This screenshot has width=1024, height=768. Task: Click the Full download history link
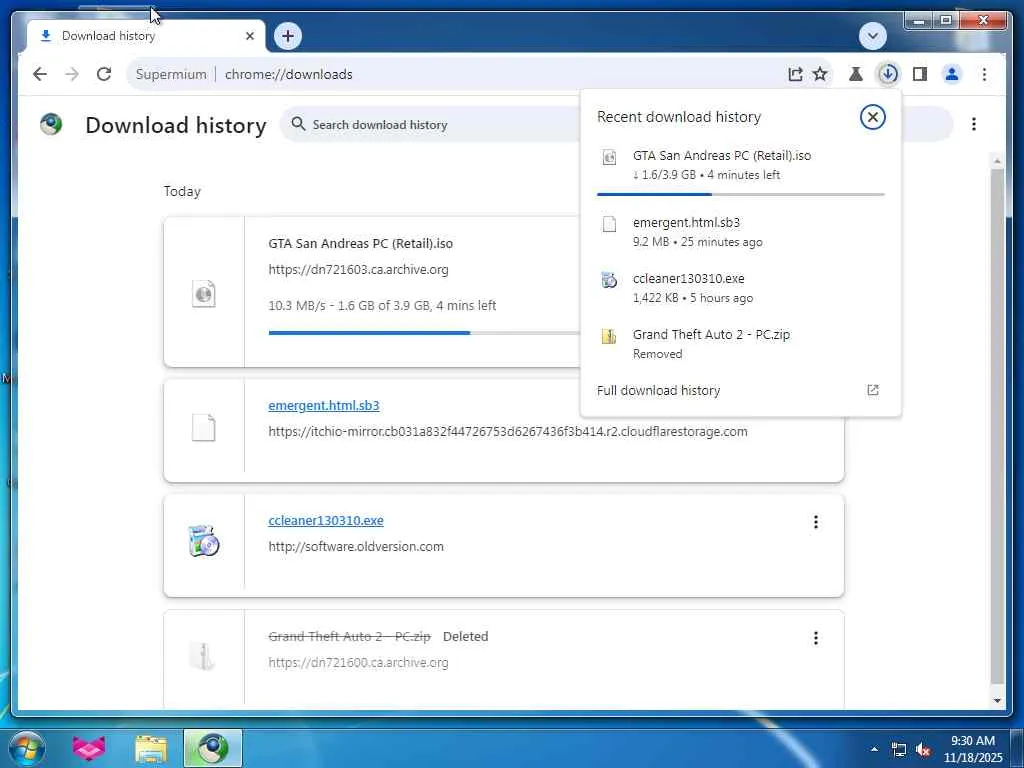[x=658, y=391]
